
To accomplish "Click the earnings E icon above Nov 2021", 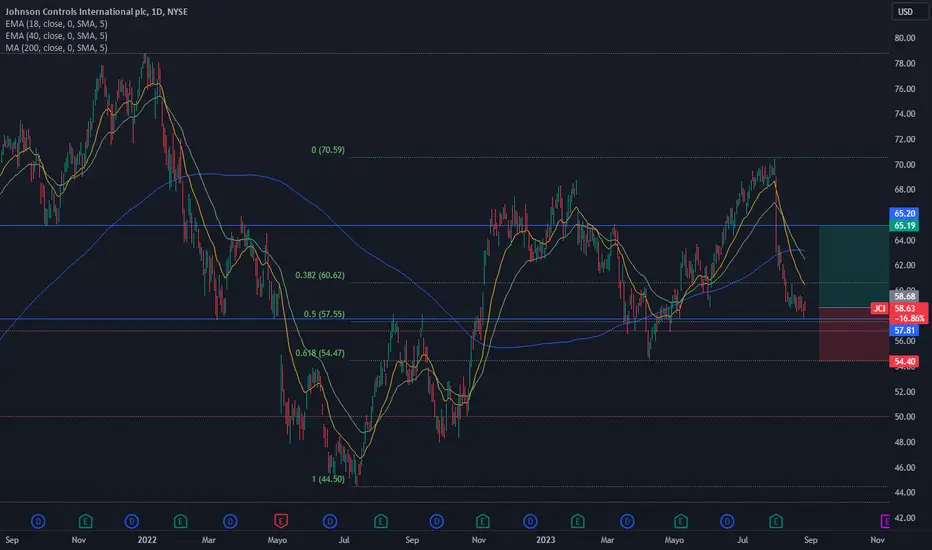I will tap(86, 521).
